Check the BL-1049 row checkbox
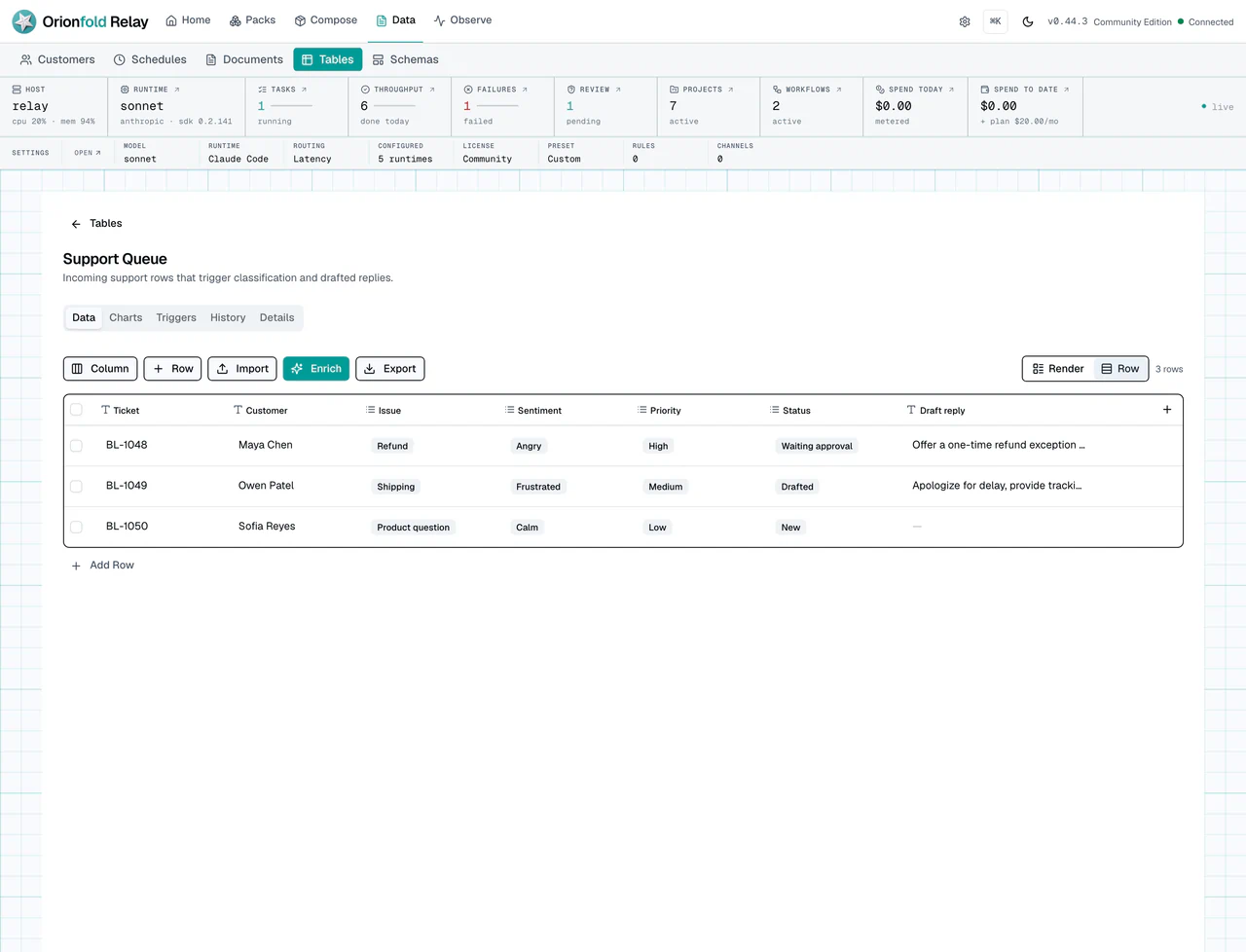This screenshot has height=952, width=1246. point(77,487)
